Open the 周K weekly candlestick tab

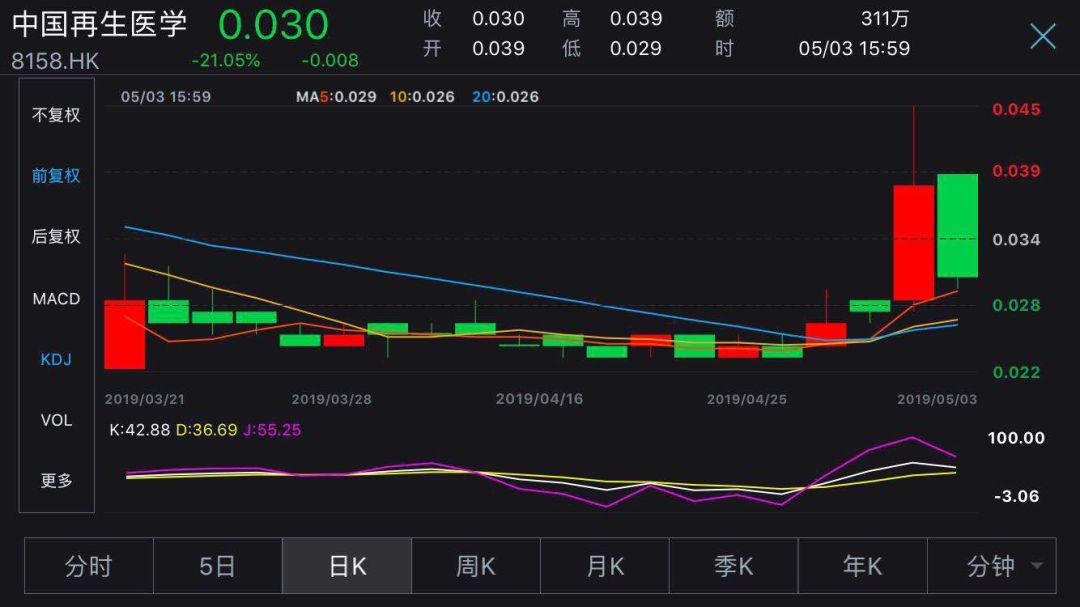coord(475,566)
